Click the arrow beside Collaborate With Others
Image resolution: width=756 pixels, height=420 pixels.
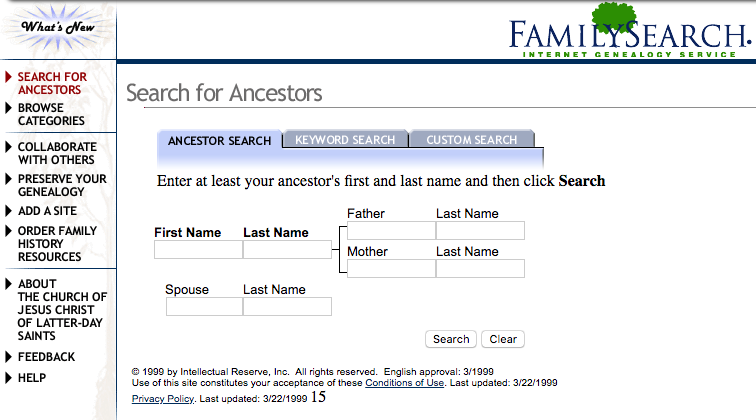[9, 147]
